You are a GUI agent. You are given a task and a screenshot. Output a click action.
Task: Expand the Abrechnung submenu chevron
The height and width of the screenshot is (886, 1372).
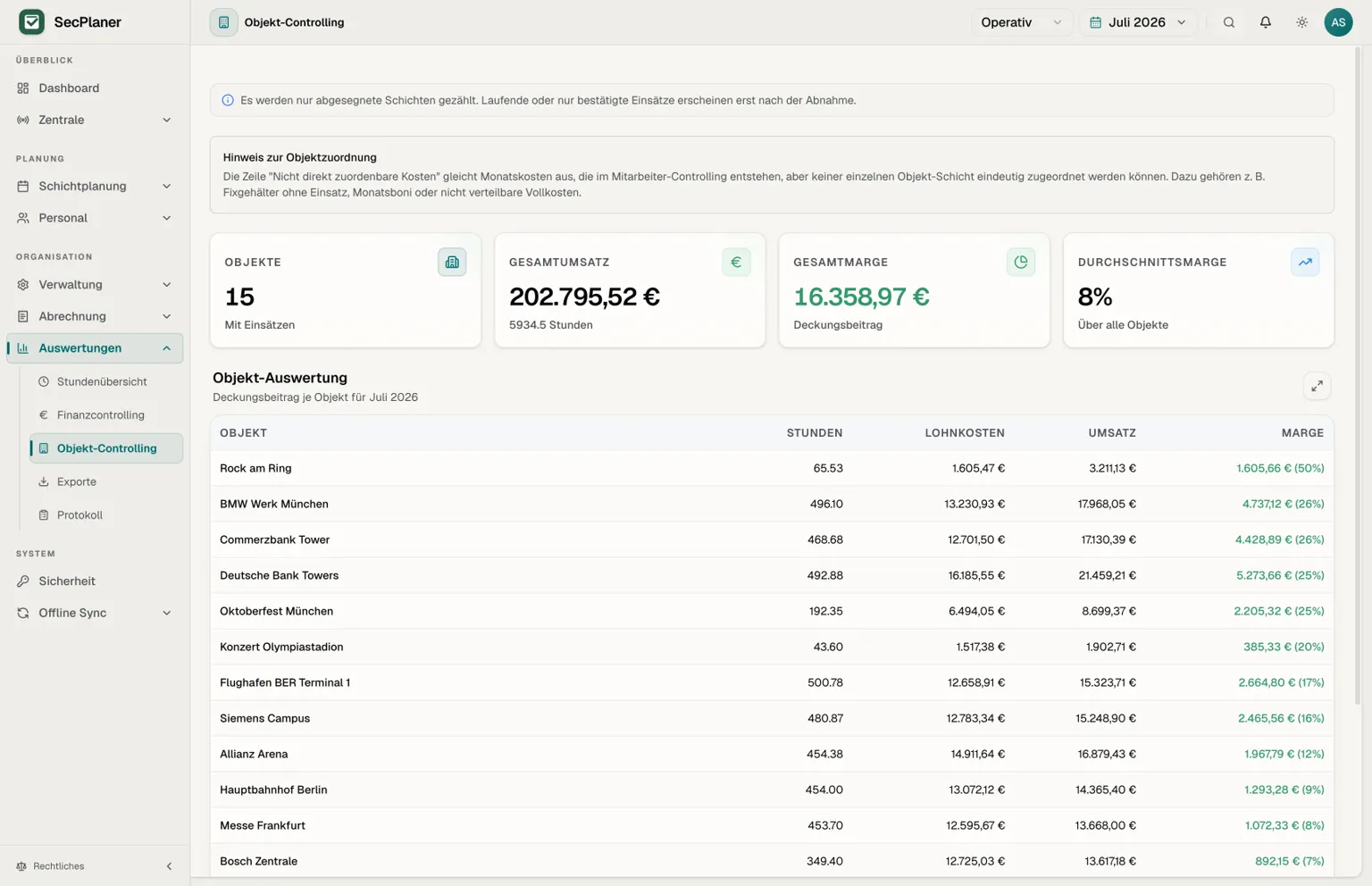(166, 316)
